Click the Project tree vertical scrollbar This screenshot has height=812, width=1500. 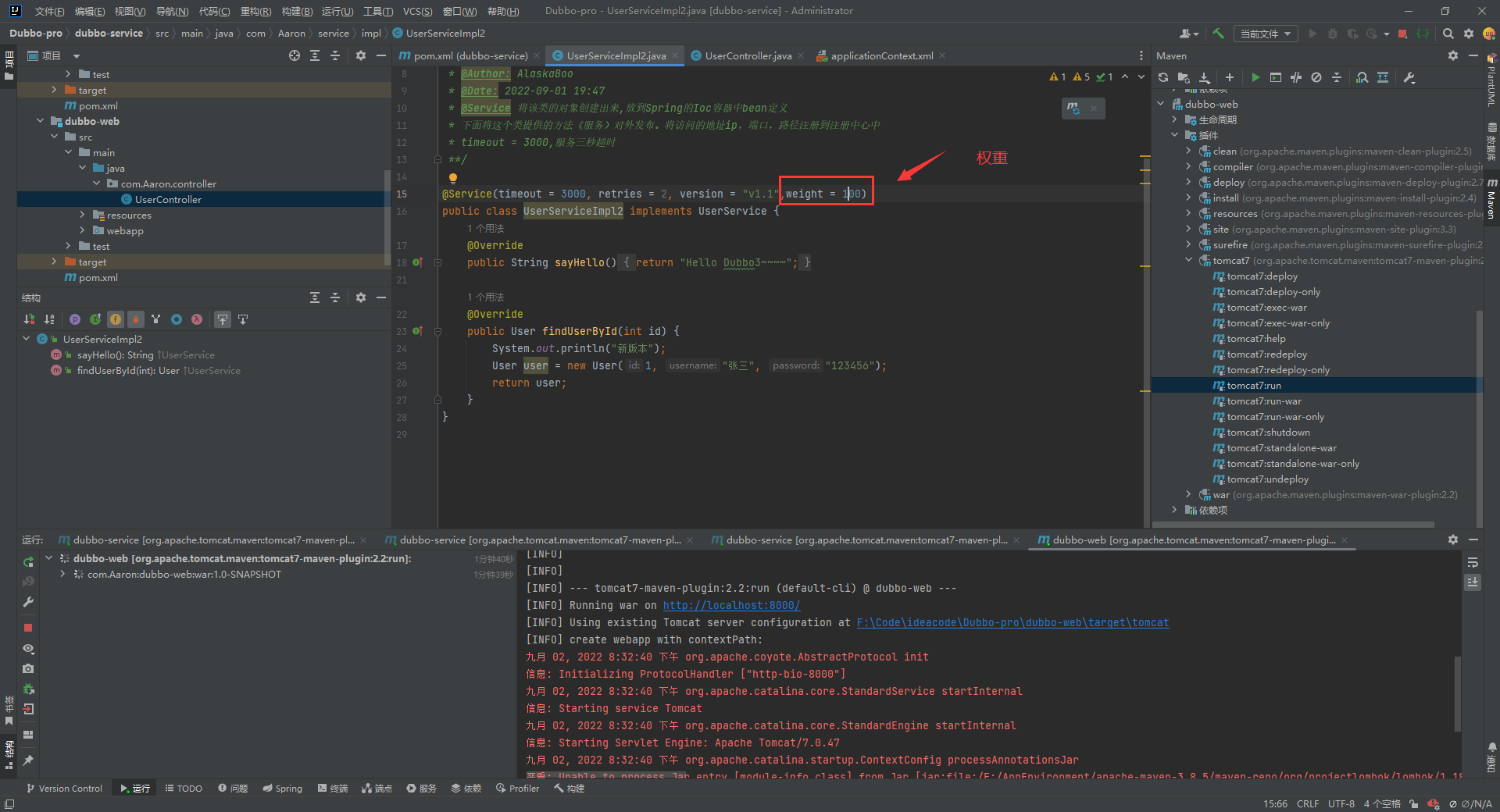[x=387, y=219]
